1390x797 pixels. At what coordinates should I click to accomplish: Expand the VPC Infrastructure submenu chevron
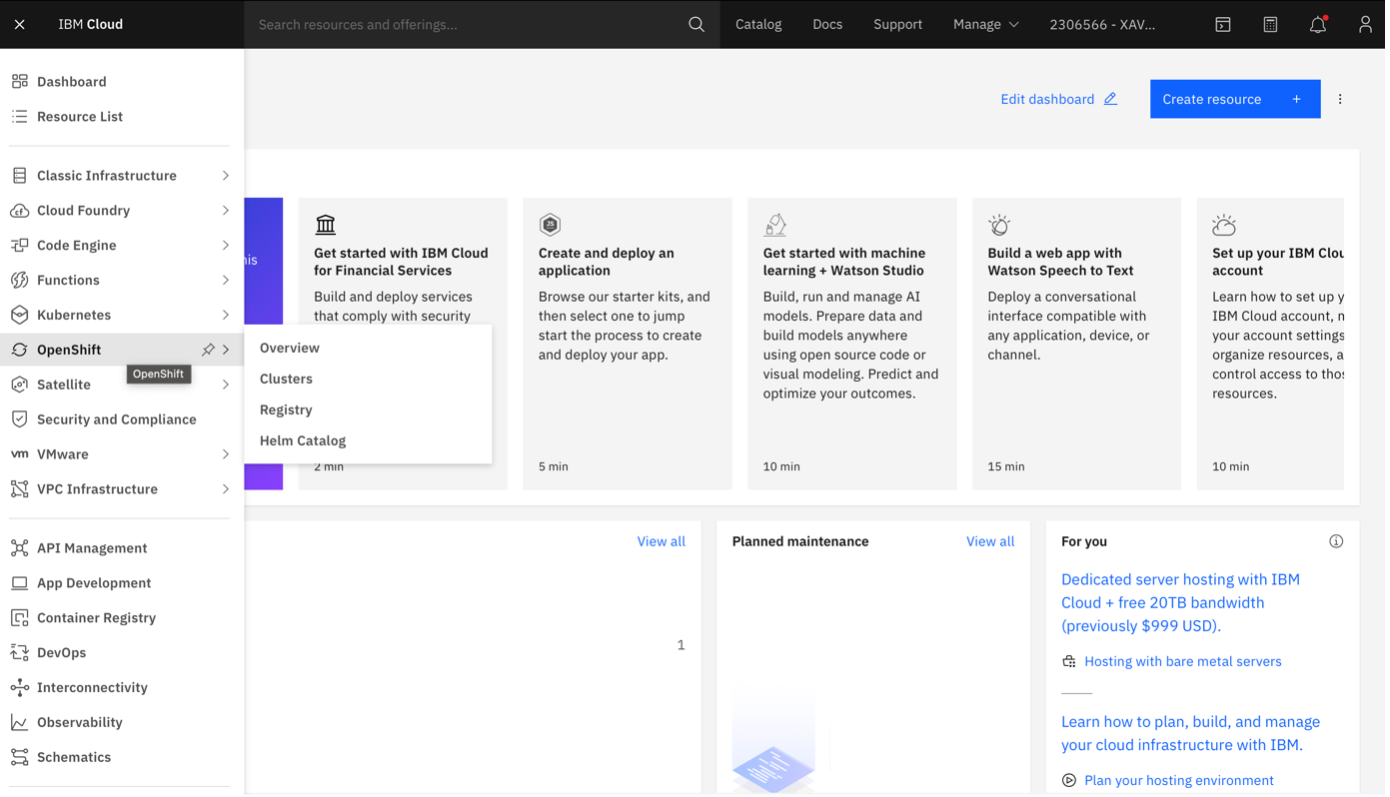(x=226, y=489)
